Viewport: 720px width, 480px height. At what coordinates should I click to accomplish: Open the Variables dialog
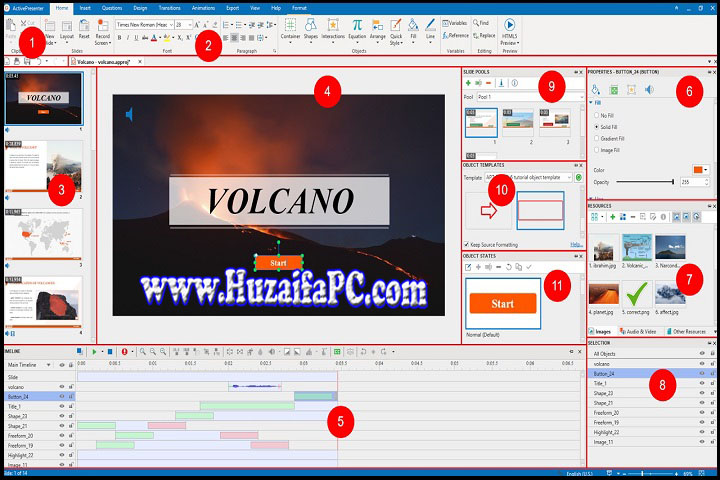point(455,23)
